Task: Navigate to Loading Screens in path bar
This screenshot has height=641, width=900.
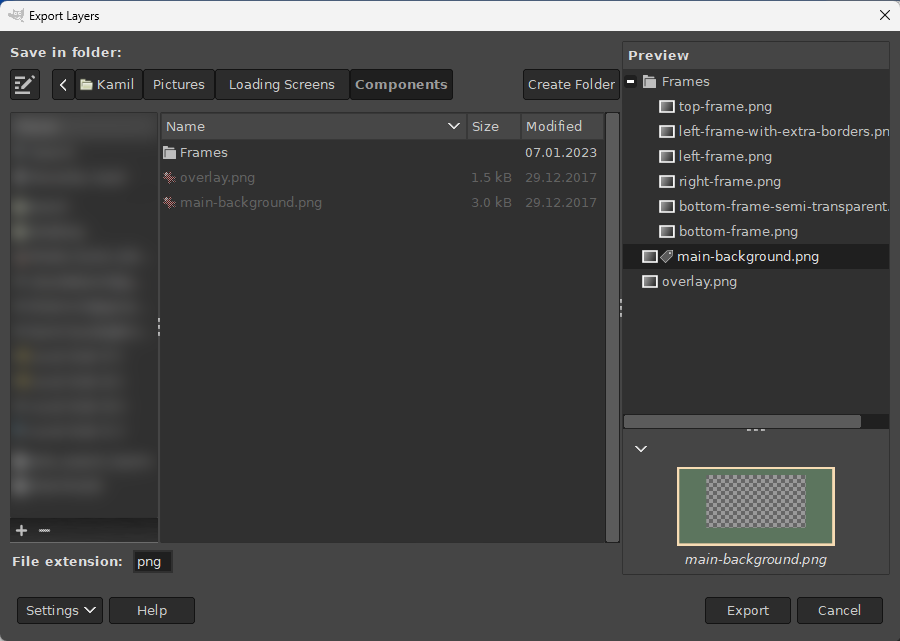Action: pyautogui.click(x=281, y=85)
